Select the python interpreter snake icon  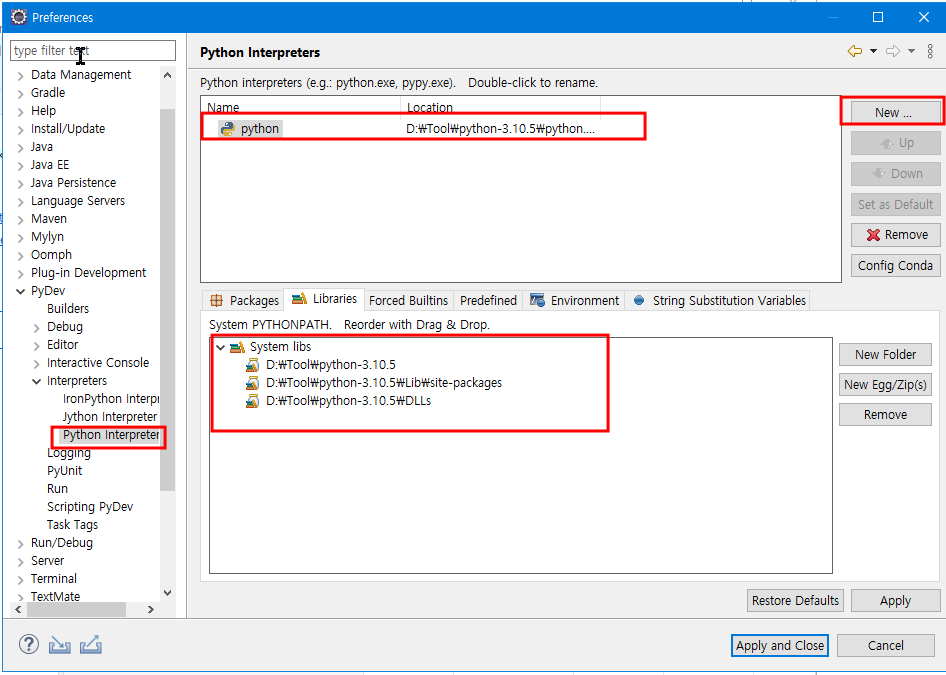point(227,128)
